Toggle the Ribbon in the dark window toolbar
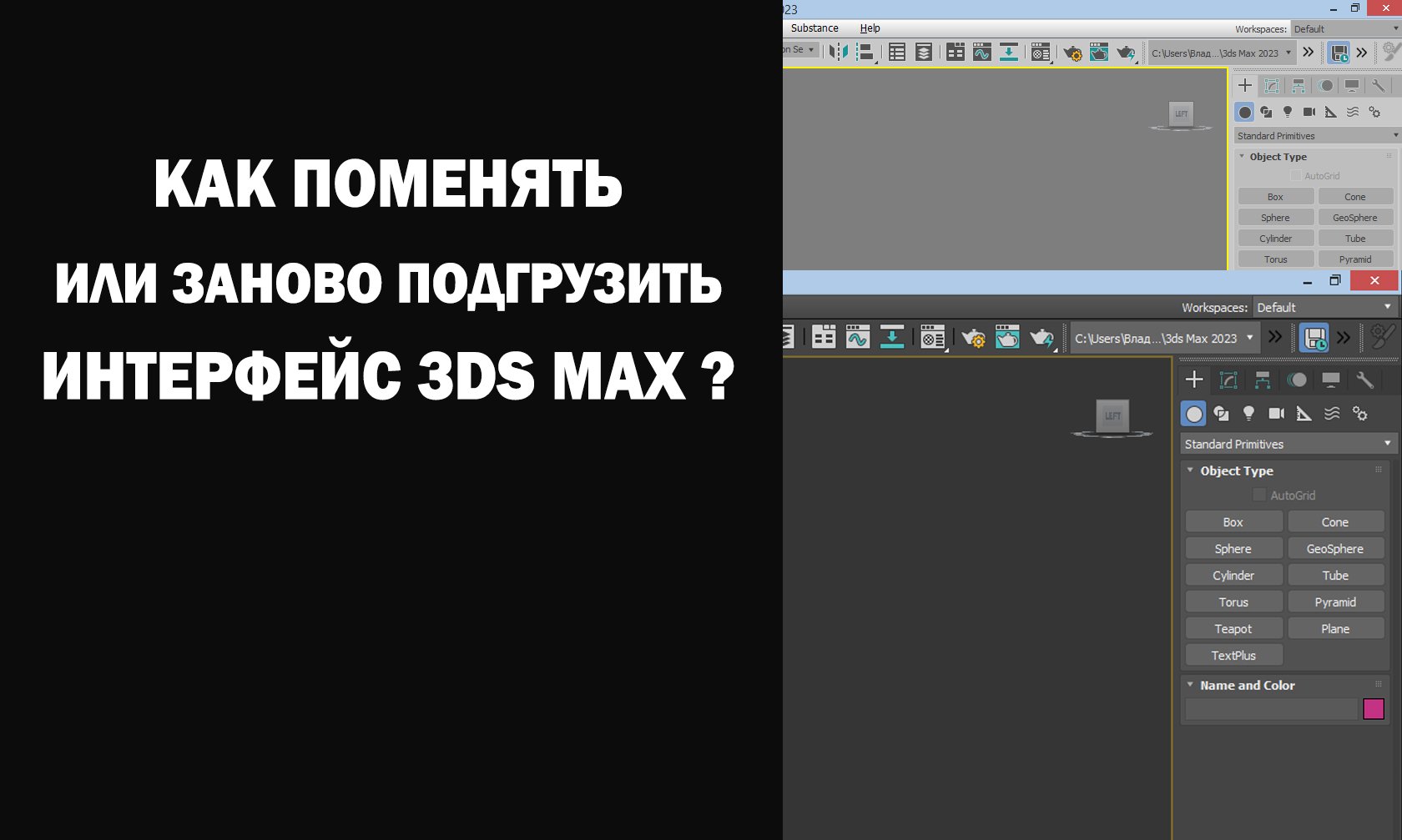1402x840 pixels. click(x=824, y=337)
